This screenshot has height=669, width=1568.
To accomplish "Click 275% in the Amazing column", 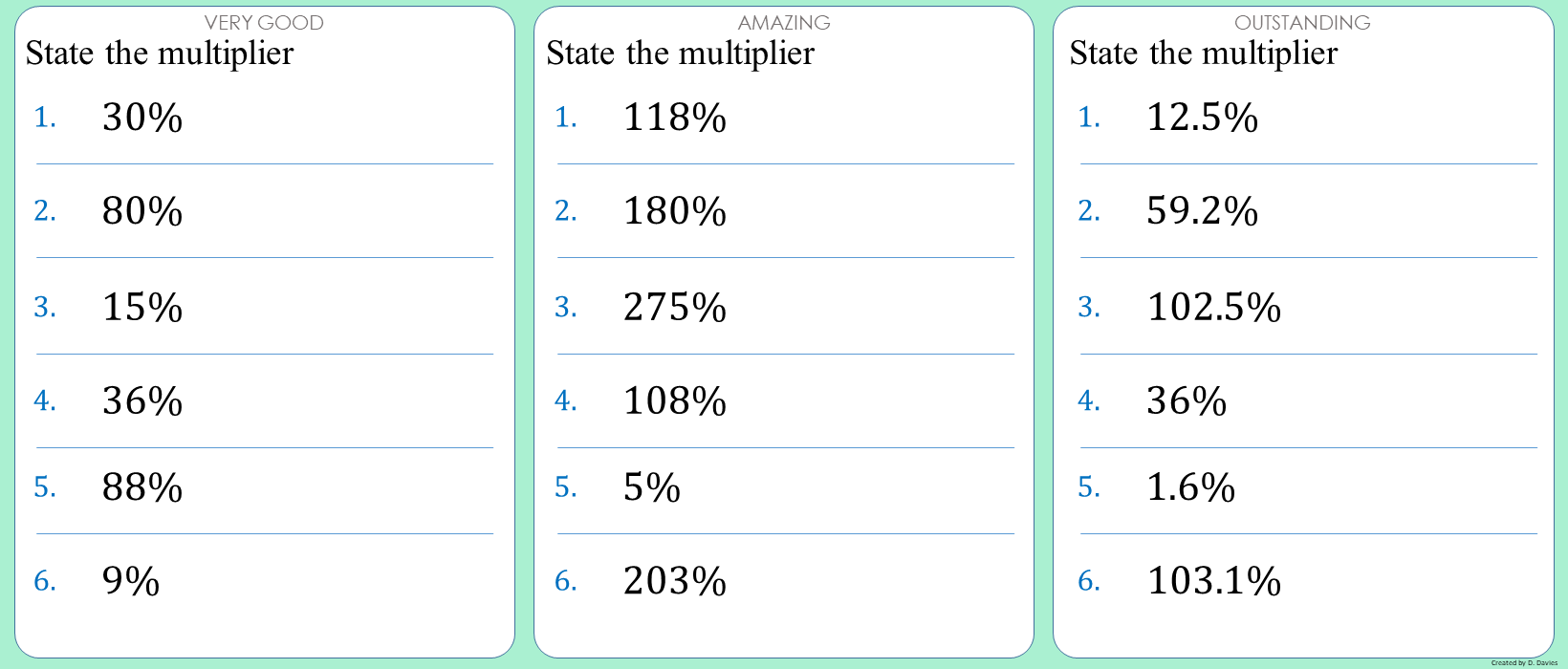I will 675,307.
